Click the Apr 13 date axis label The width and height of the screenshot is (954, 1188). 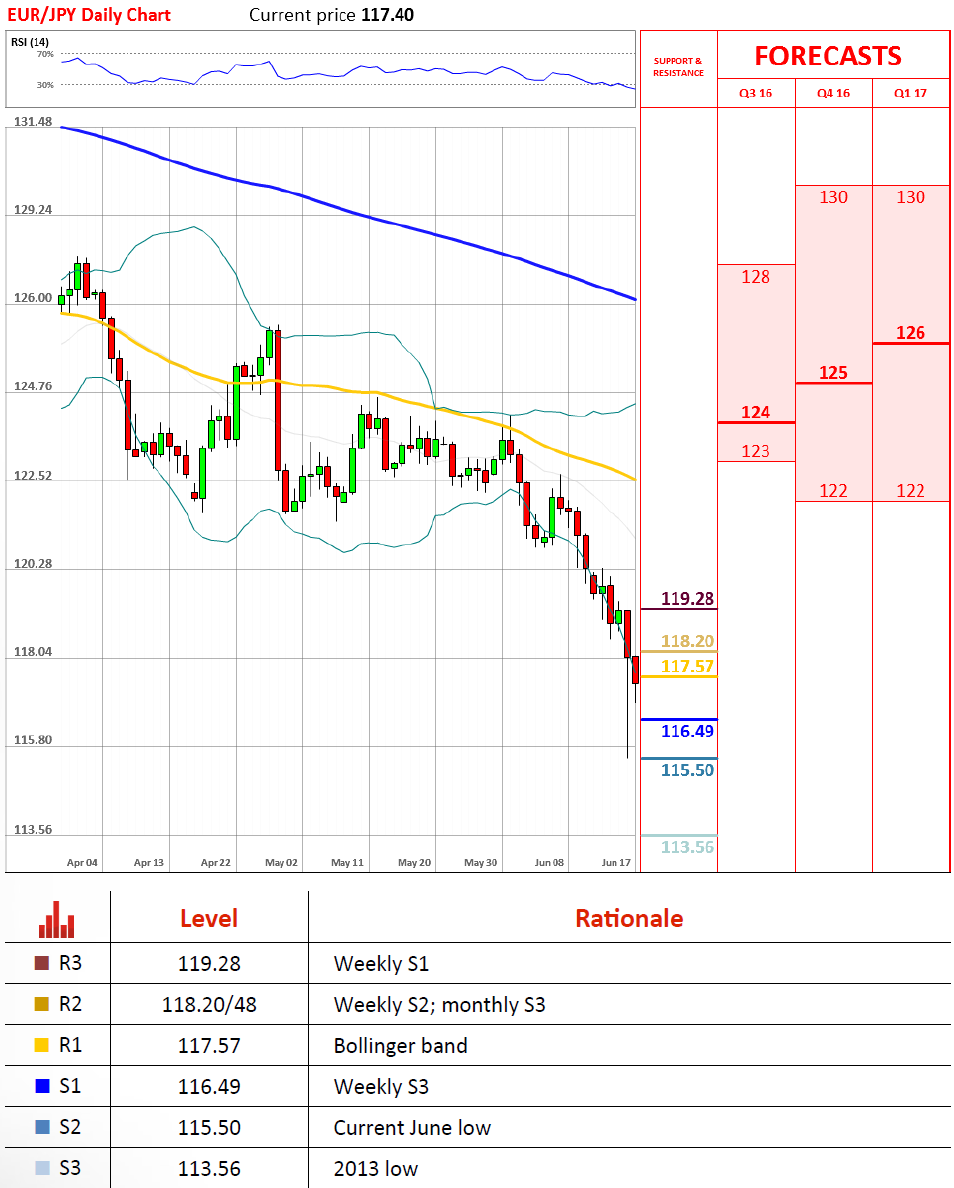coord(149,862)
